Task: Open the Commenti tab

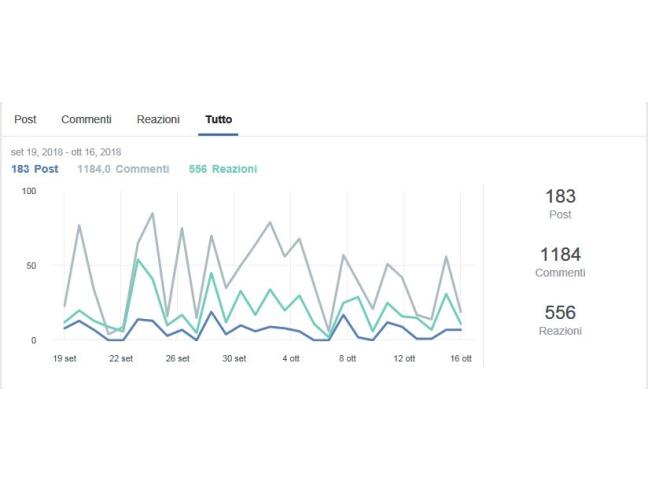Action: 86,119
